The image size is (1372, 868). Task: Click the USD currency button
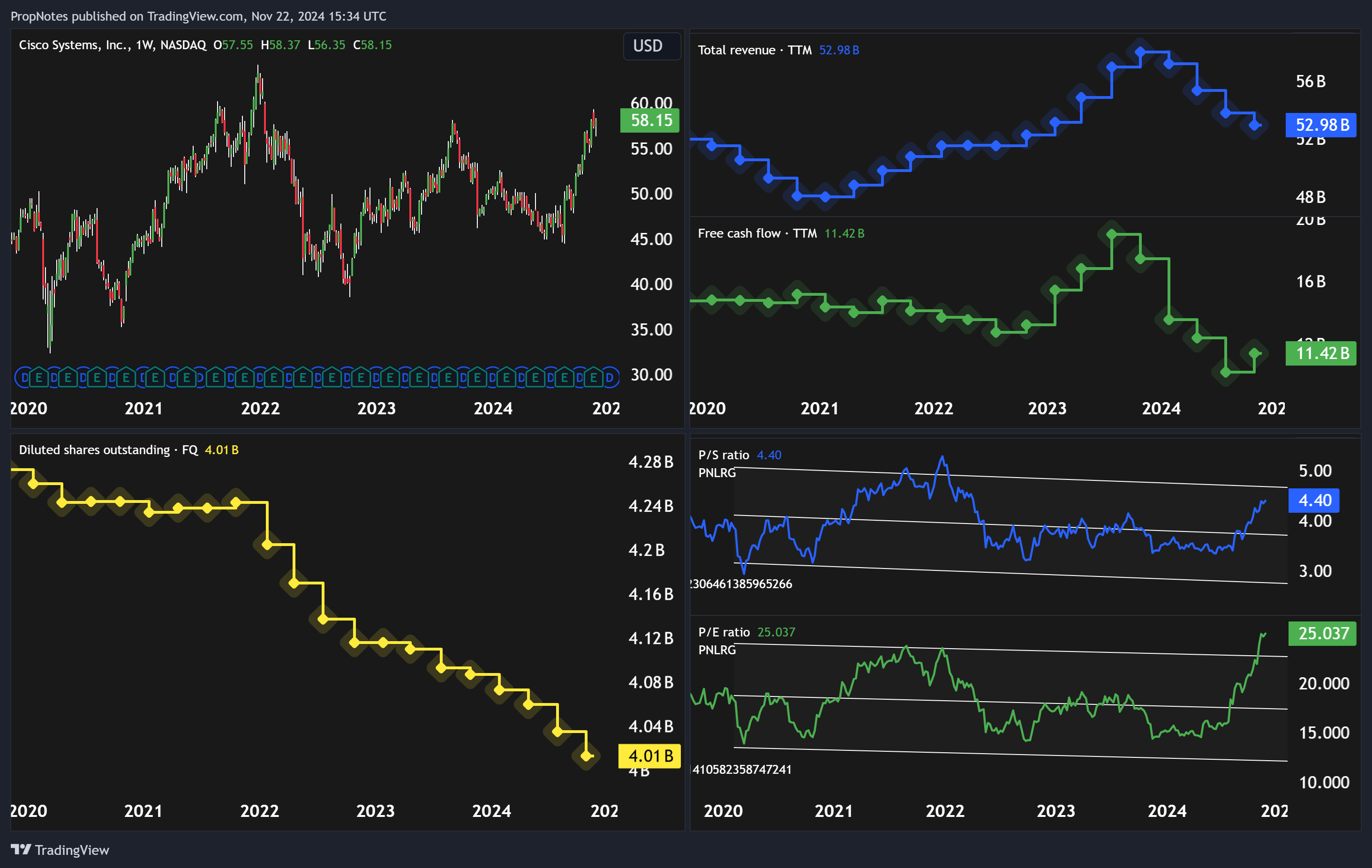[651, 46]
